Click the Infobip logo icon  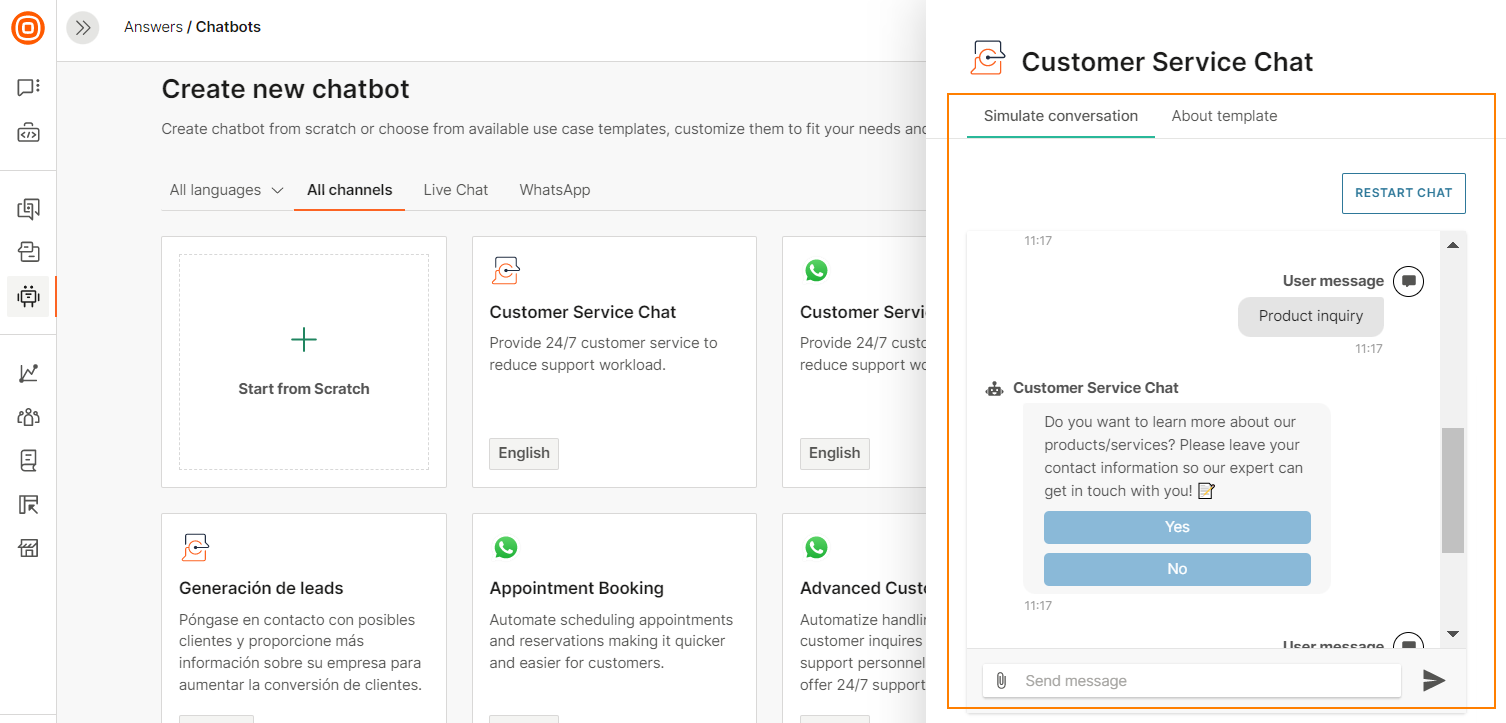[x=28, y=28]
